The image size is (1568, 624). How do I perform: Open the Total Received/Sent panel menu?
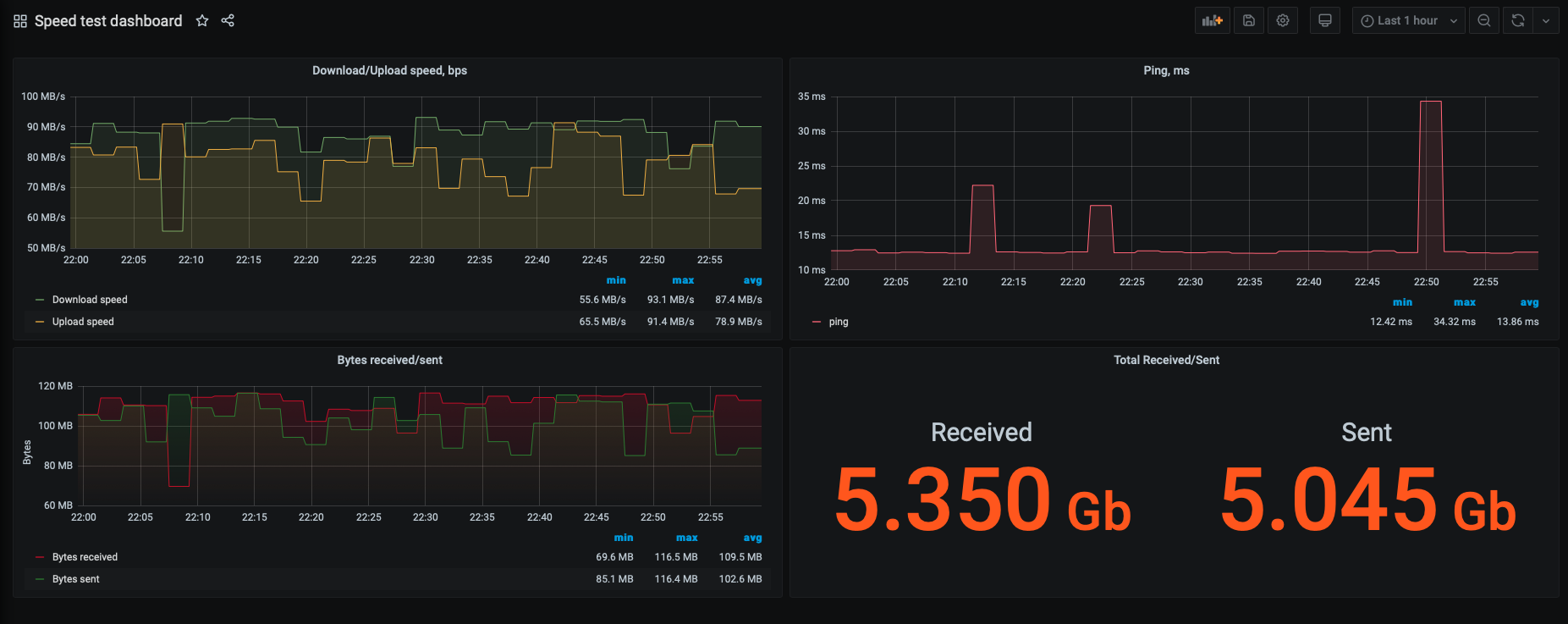tap(1166, 360)
